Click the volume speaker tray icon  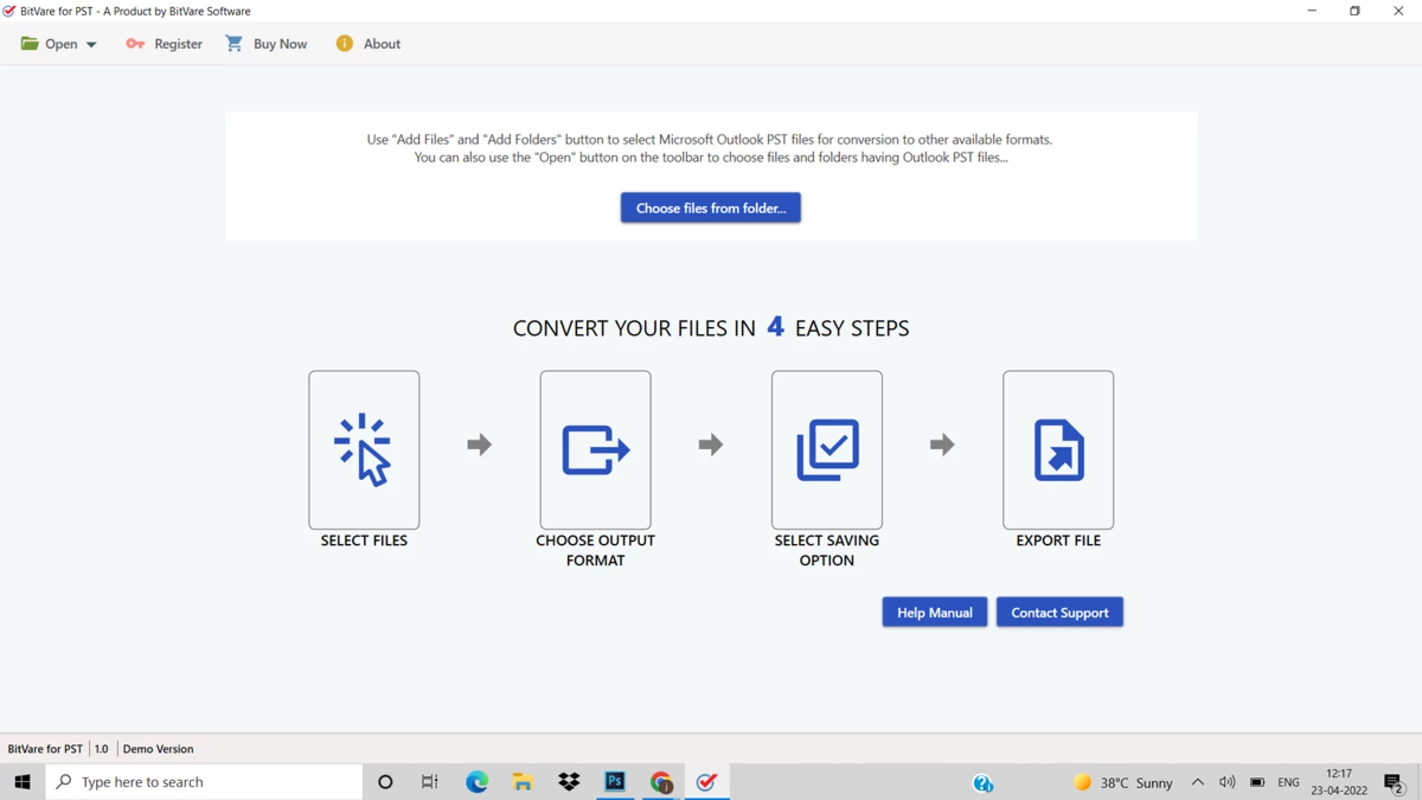[x=1227, y=782]
